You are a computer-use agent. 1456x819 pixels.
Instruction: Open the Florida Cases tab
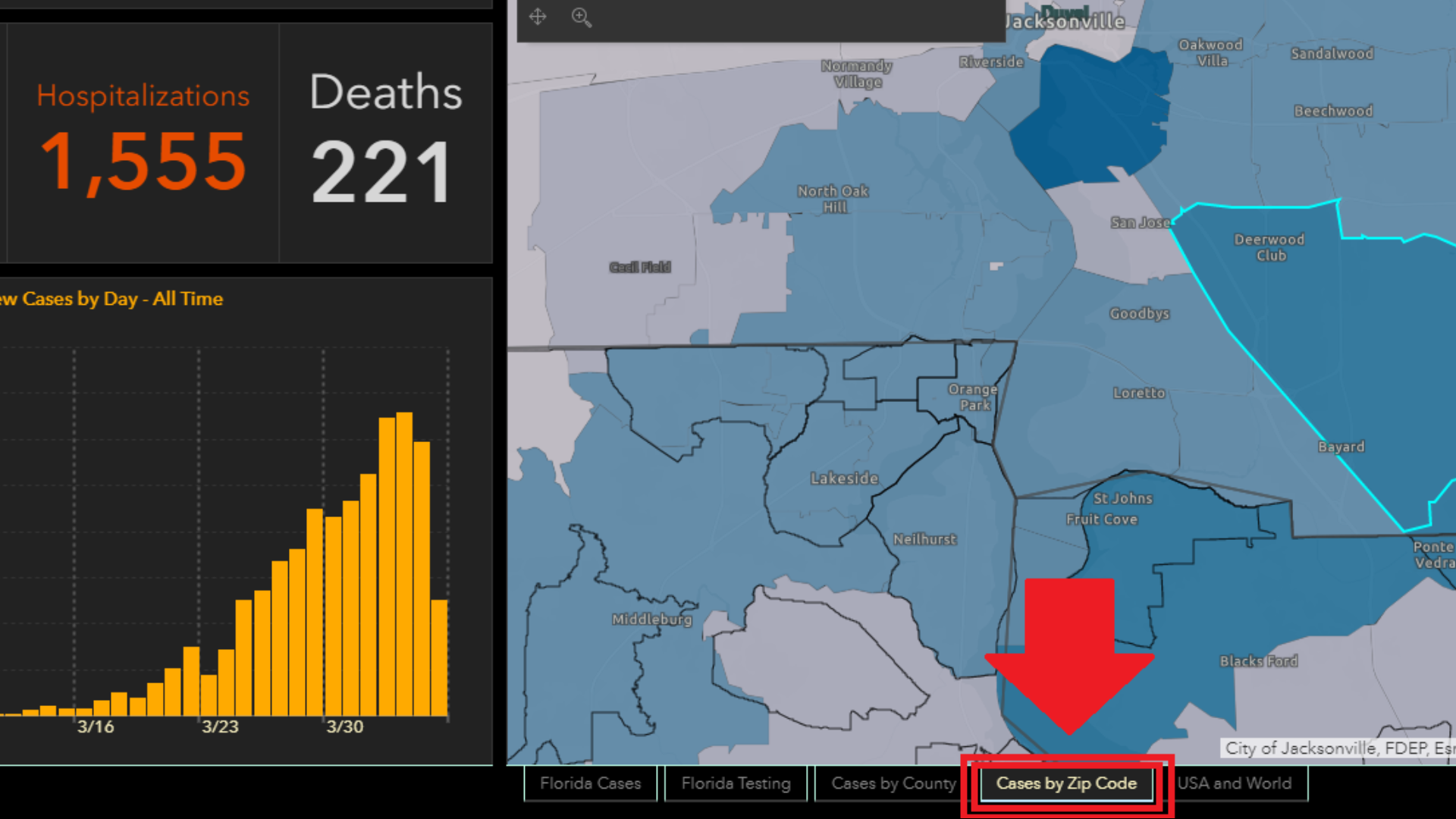click(590, 783)
